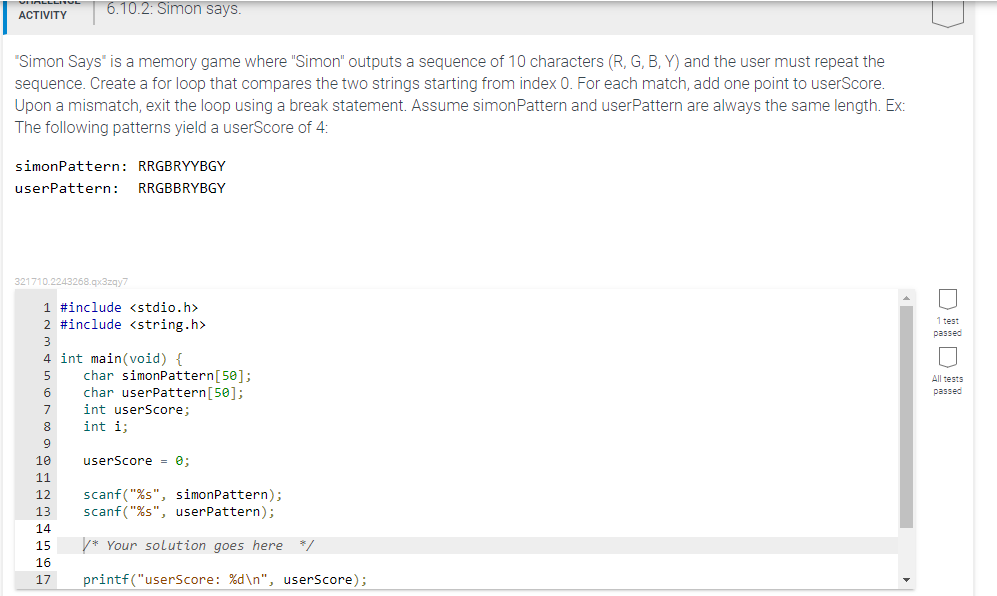Click the '#include <string.h>' line
Viewport: 997px width, 596px height.
133,325
